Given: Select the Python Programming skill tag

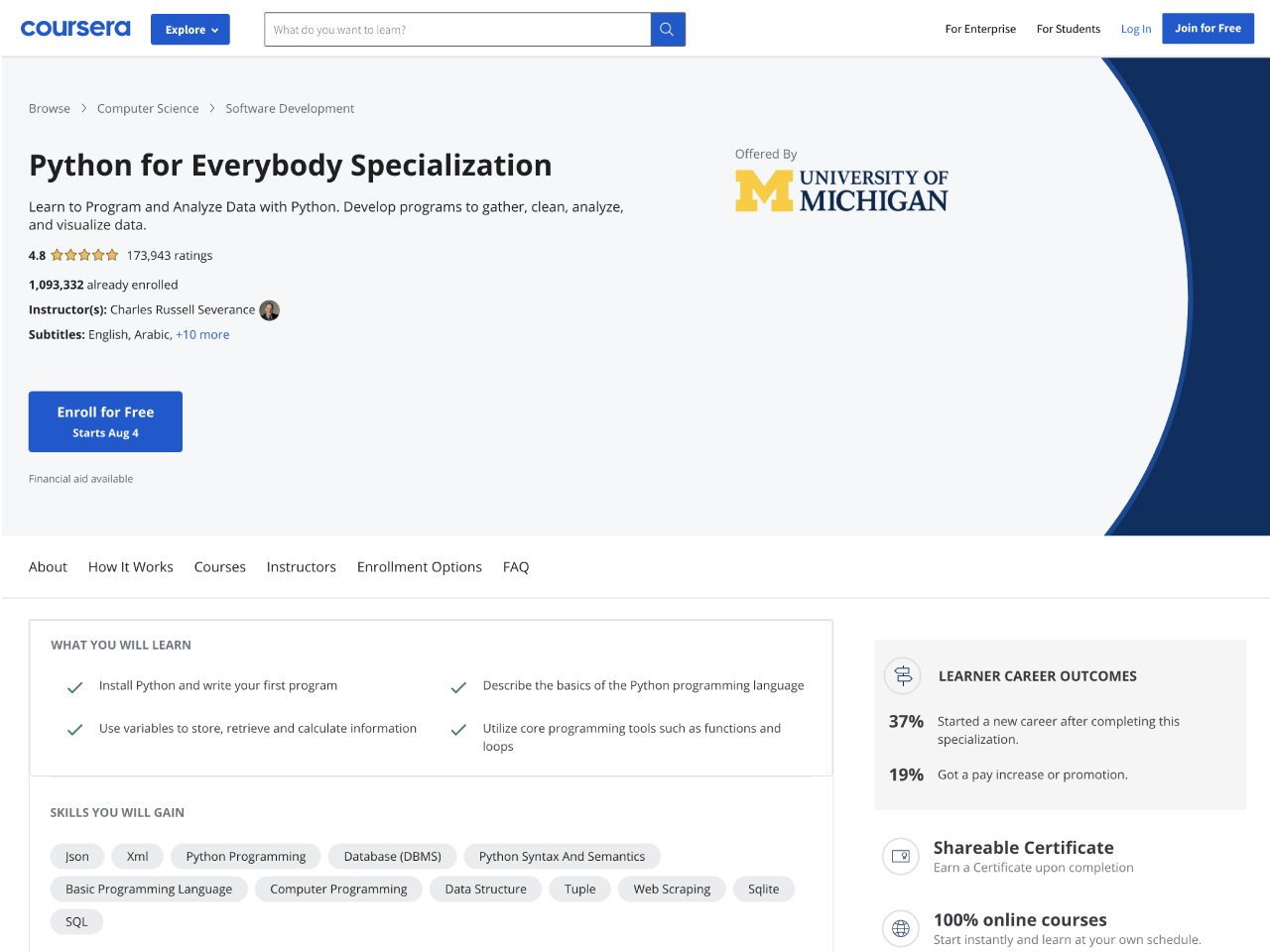Looking at the screenshot, I should coord(246,857).
